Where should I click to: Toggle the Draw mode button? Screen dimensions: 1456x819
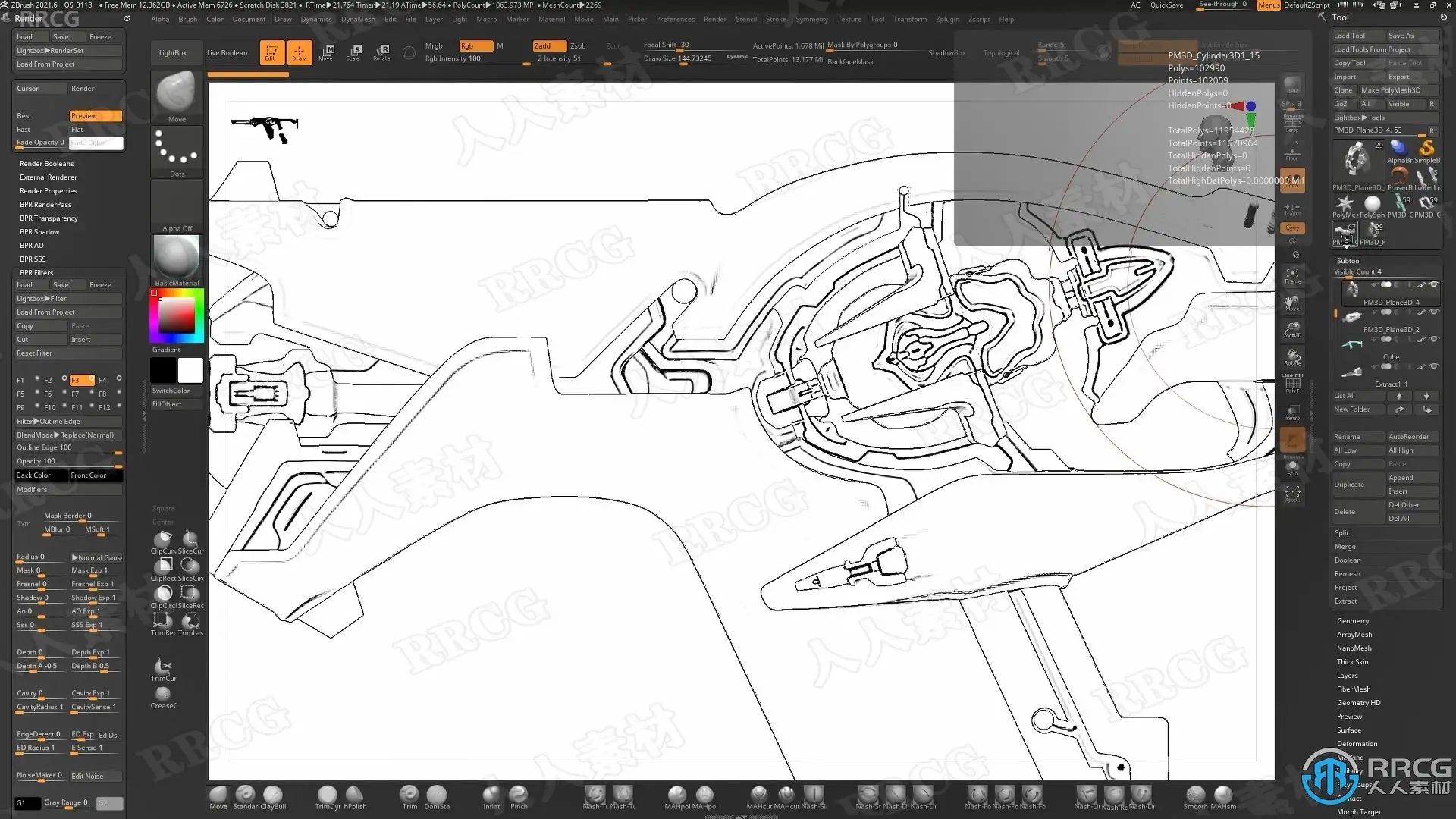299,52
